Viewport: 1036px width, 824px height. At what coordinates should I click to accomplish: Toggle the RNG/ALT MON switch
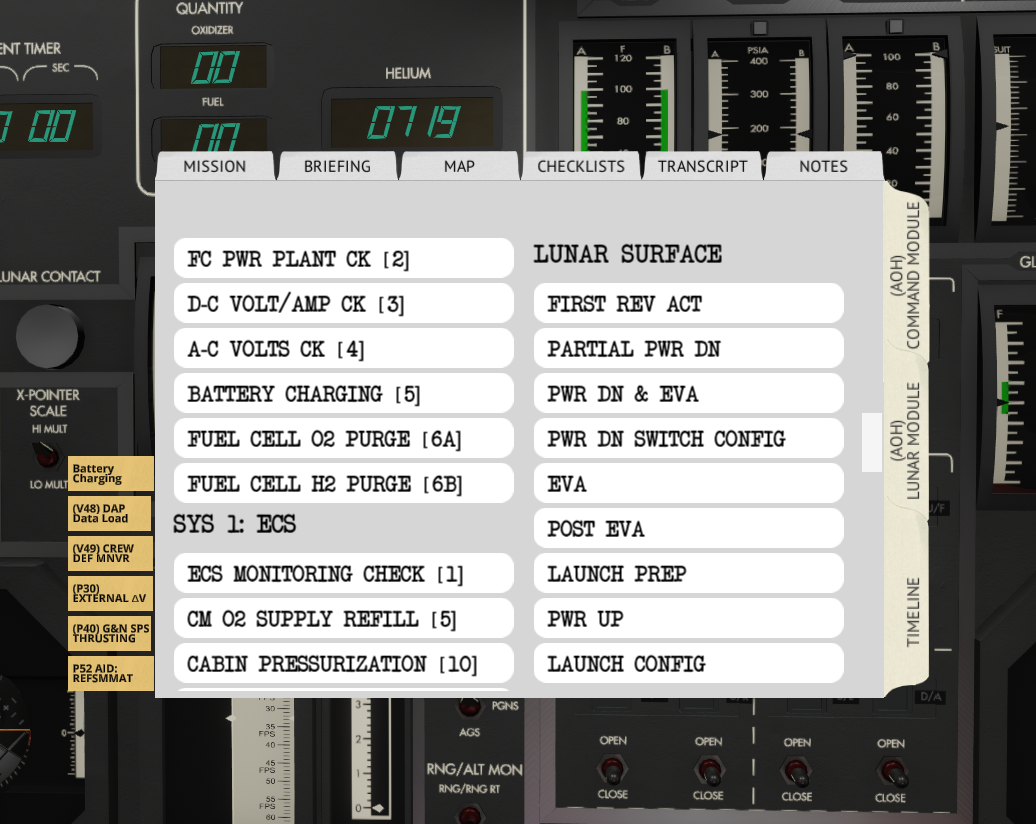(x=471, y=814)
